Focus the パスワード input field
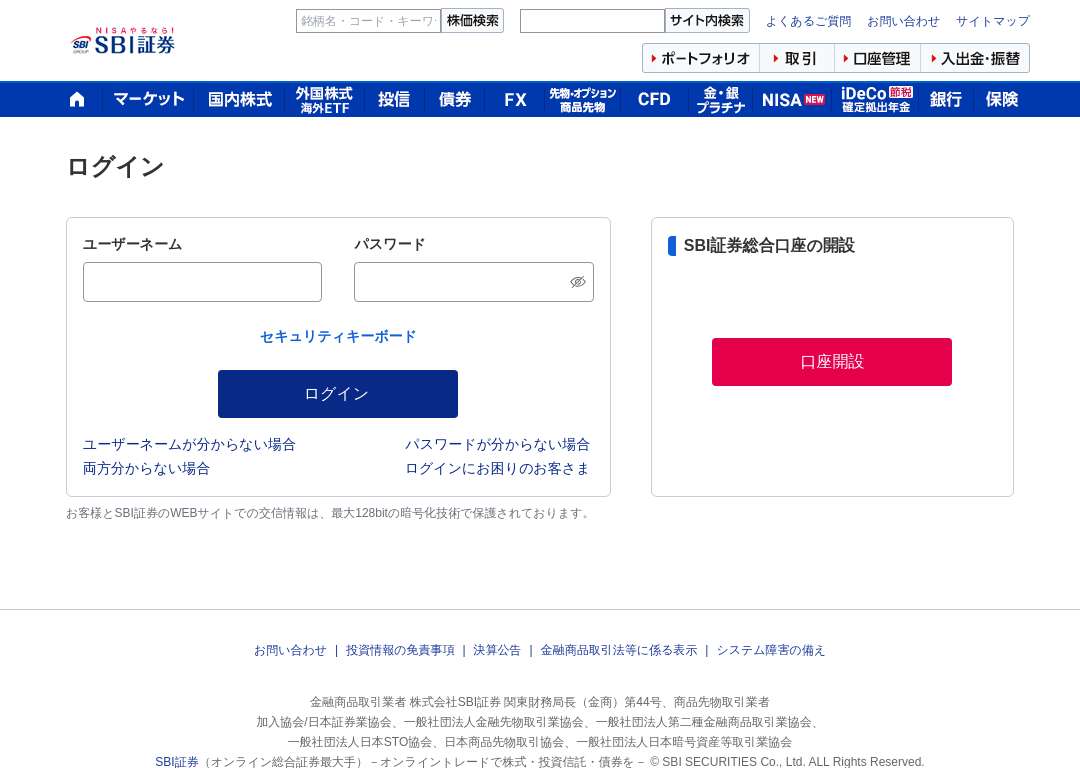Screen dimensions: 1080x768 pyautogui.click(x=474, y=282)
